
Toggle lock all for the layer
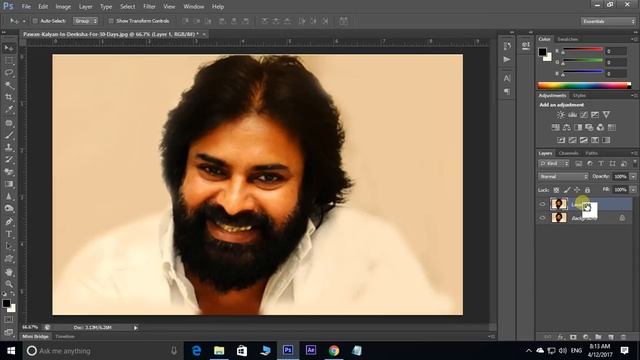pyautogui.click(x=587, y=190)
